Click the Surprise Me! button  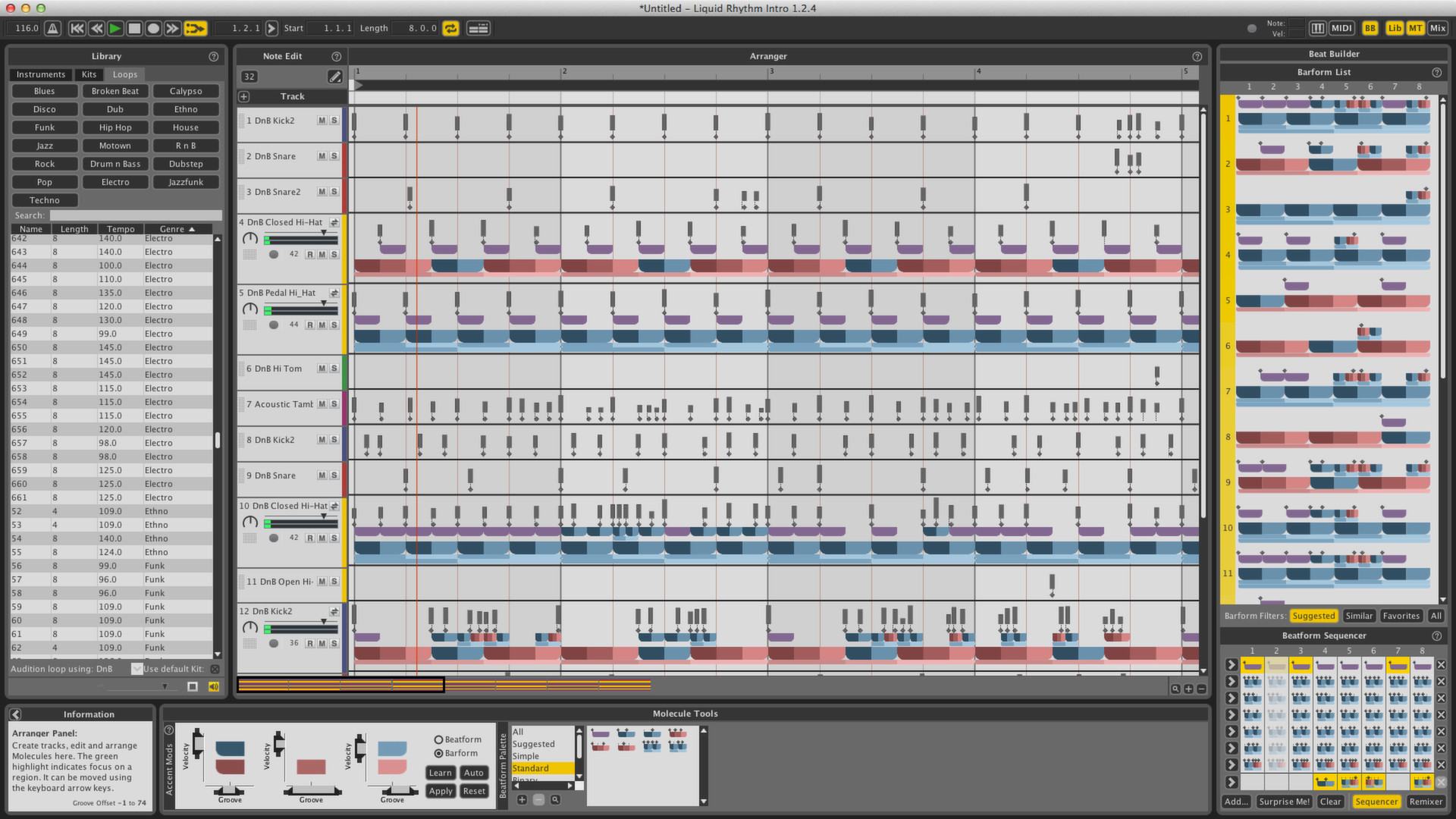click(1284, 802)
